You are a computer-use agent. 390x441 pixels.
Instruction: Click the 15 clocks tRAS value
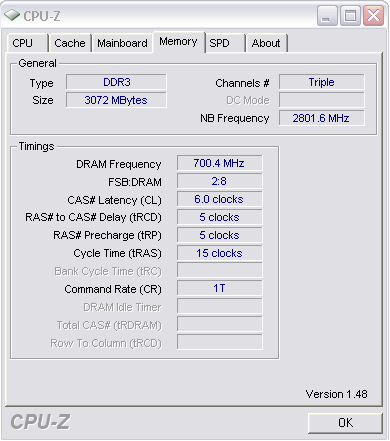220,253
